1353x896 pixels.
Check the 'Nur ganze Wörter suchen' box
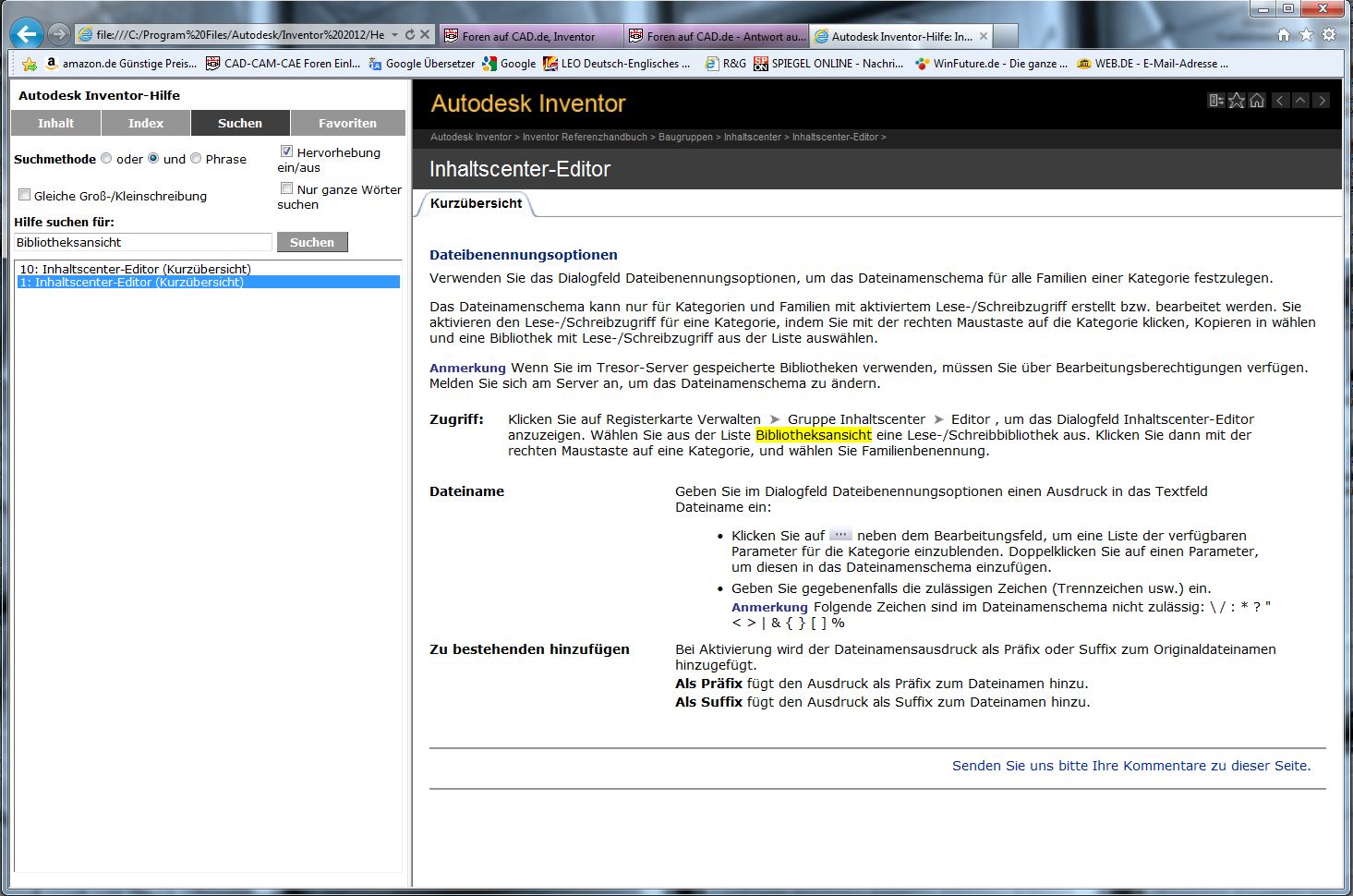(x=286, y=188)
